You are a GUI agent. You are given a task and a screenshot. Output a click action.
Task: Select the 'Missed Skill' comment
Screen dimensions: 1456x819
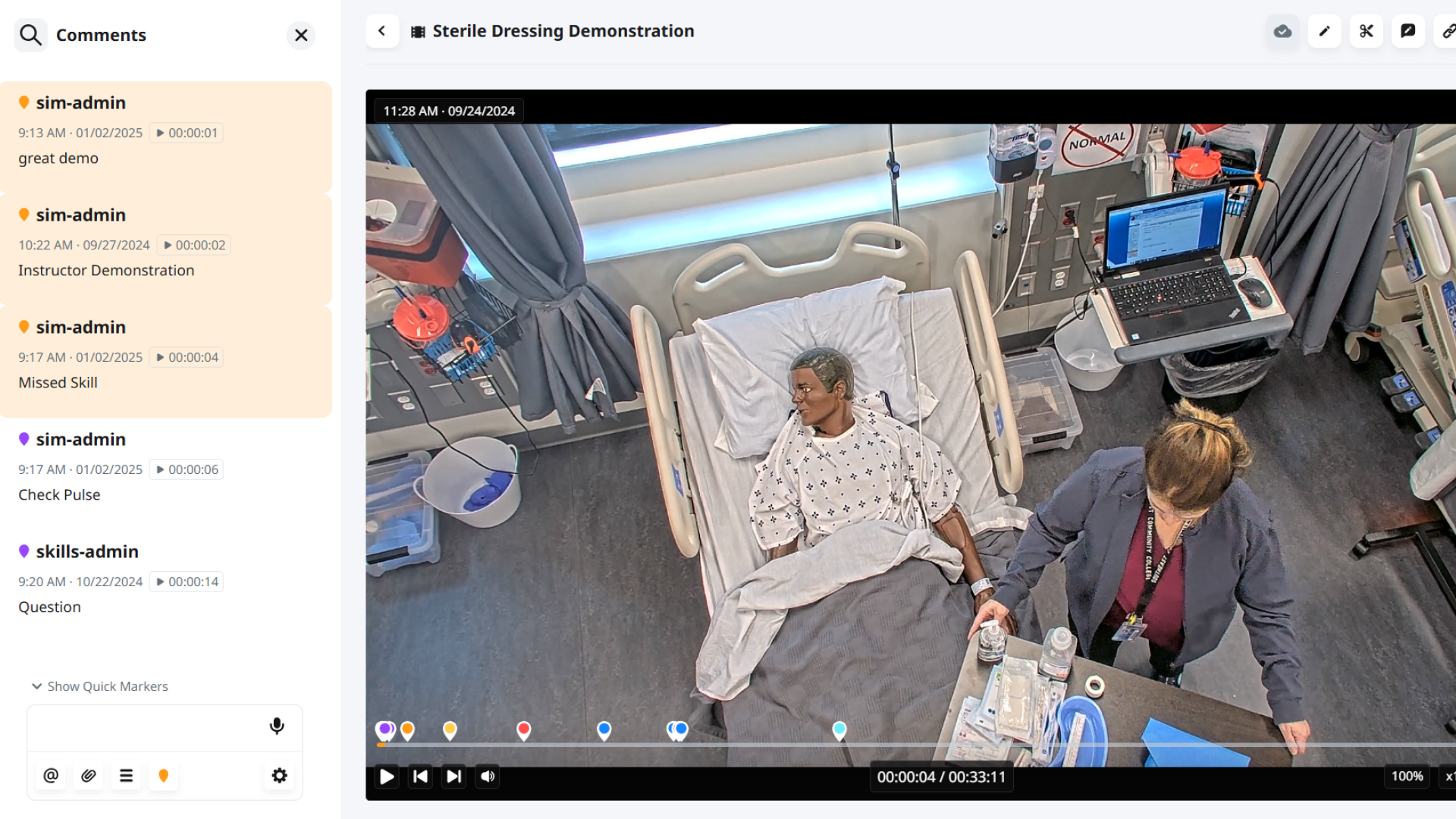(x=166, y=362)
